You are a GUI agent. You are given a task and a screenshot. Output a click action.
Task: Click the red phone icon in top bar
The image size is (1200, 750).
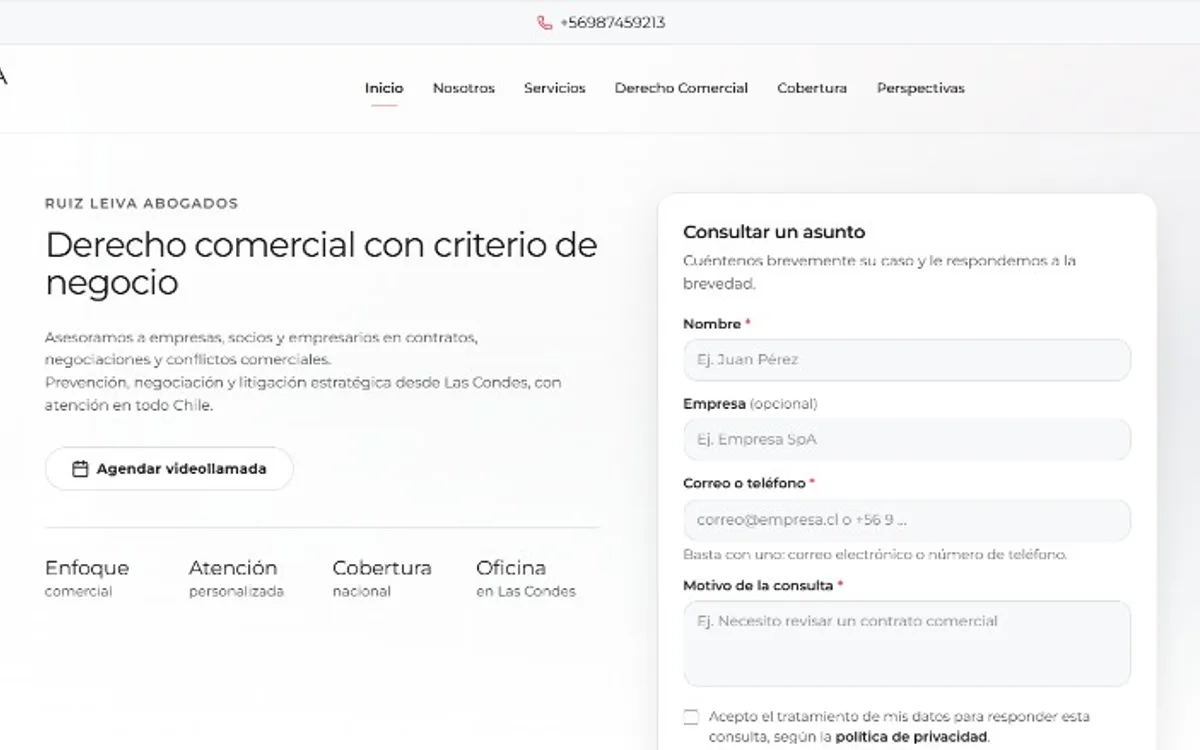[544, 22]
